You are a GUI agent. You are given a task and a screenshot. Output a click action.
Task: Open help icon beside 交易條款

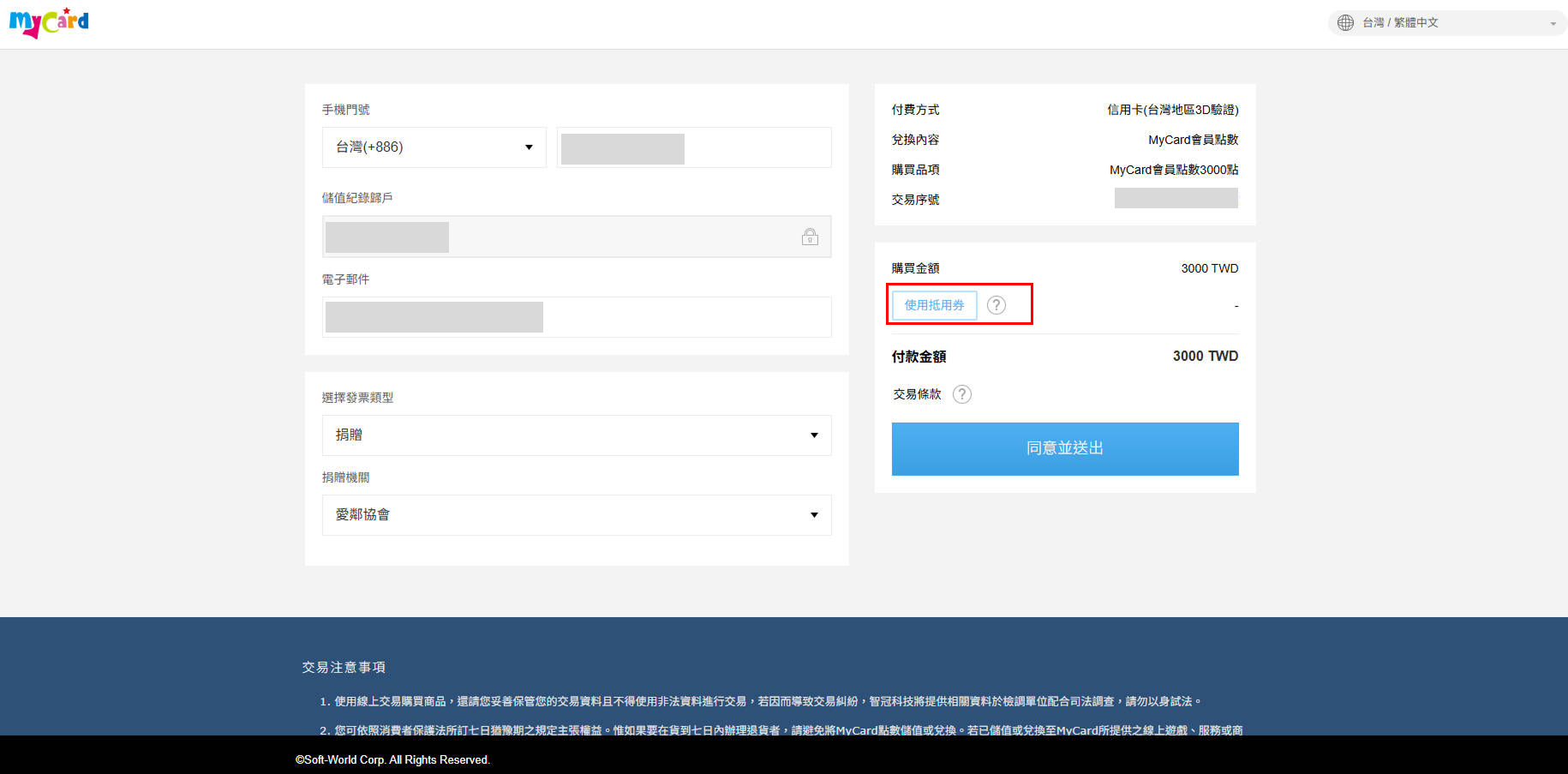tap(962, 394)
